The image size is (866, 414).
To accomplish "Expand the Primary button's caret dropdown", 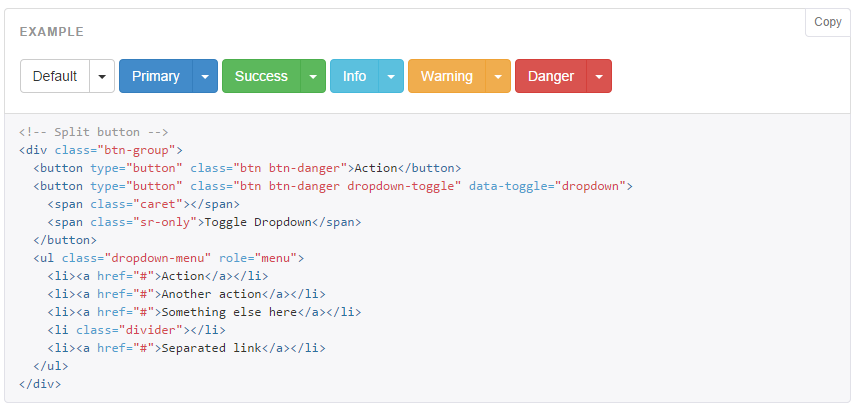I will pyautogui.click(x=205, y=76).
